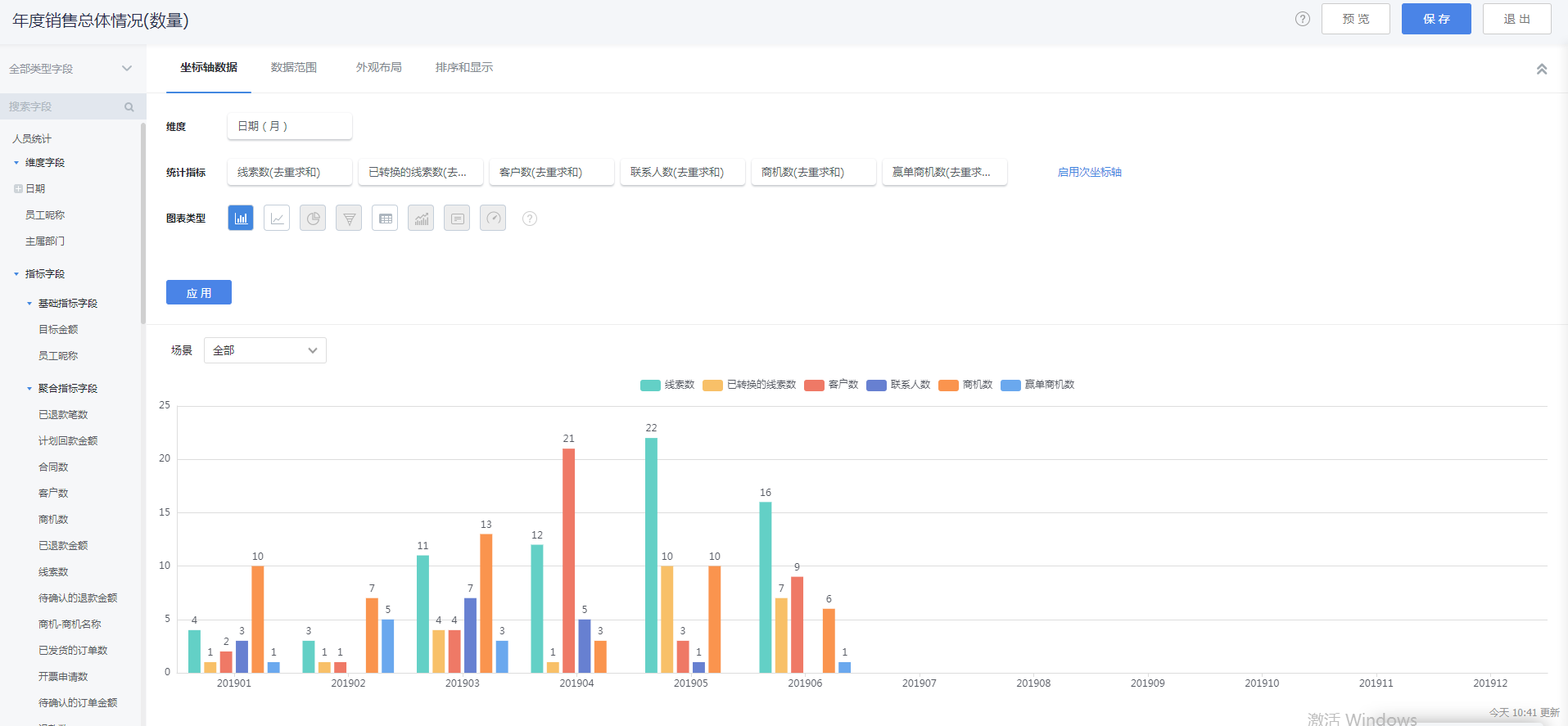Image resolution: width=1568 pixels, height=726 pixels.
Task: Collapse the settings panel with the double chevron
Action: [1541, 70]
